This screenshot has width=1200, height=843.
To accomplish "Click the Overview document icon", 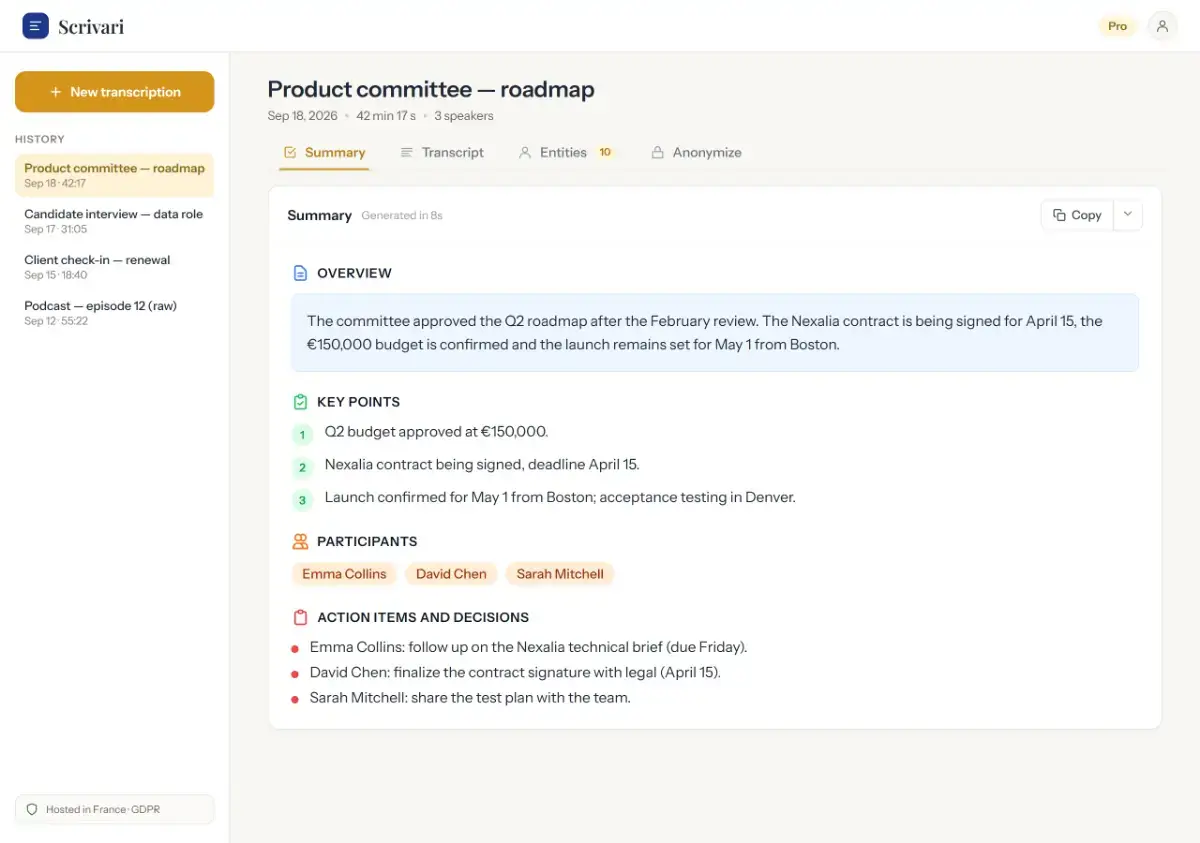I will pyautogui.click(x=300, y=273).
